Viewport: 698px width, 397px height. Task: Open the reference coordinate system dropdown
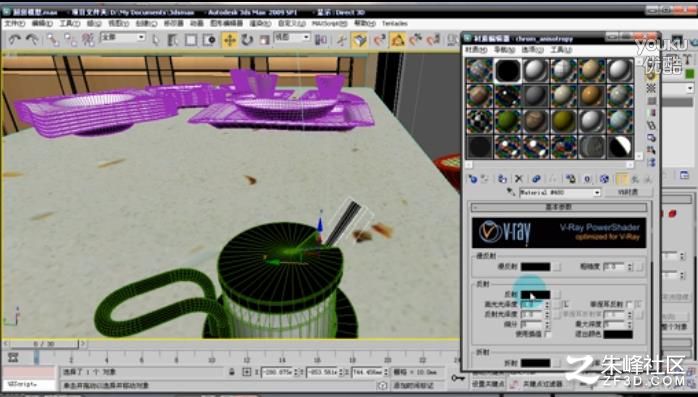click(x=292, y=37)
